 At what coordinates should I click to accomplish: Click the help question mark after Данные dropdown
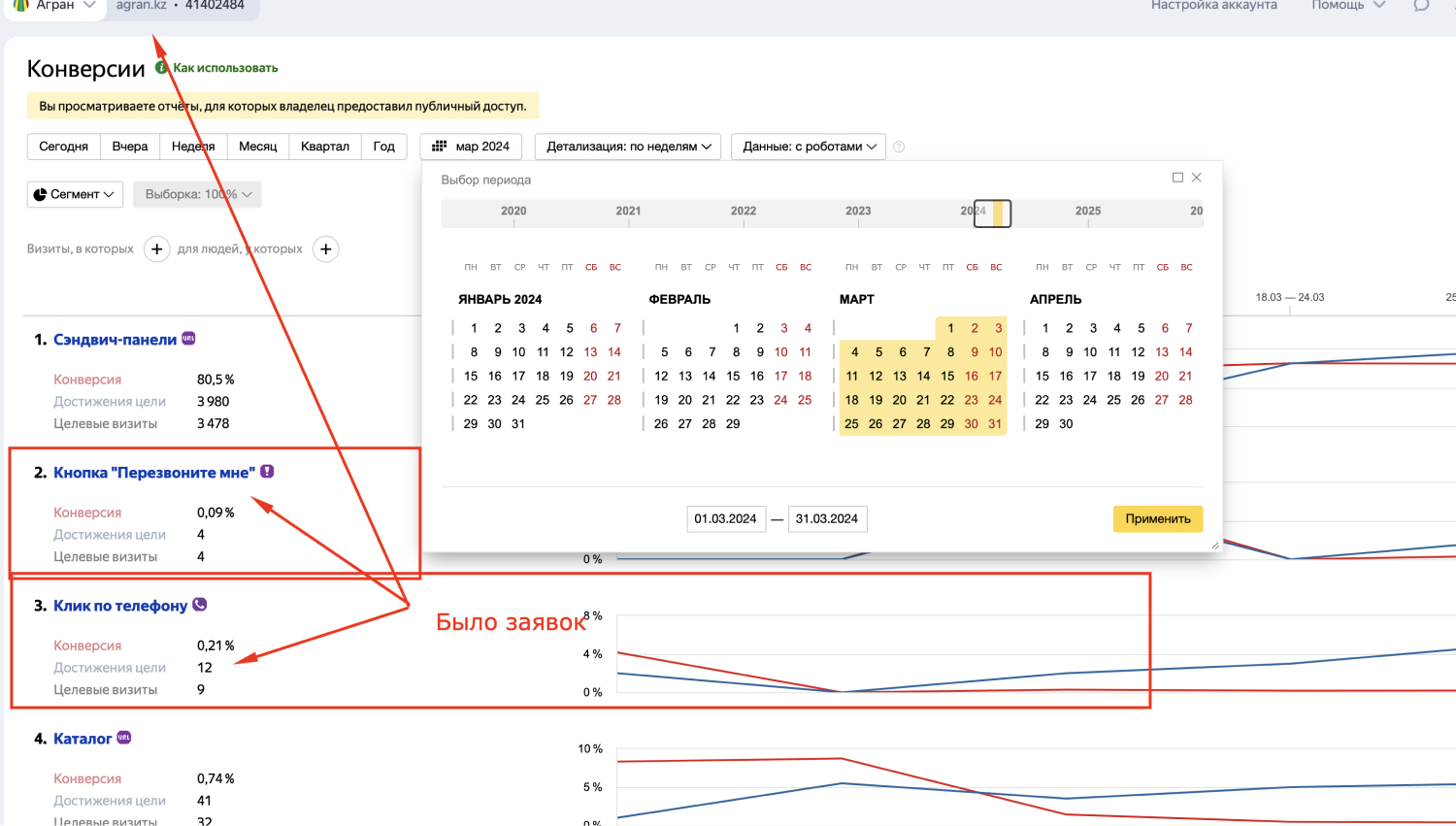pos(899,147)
